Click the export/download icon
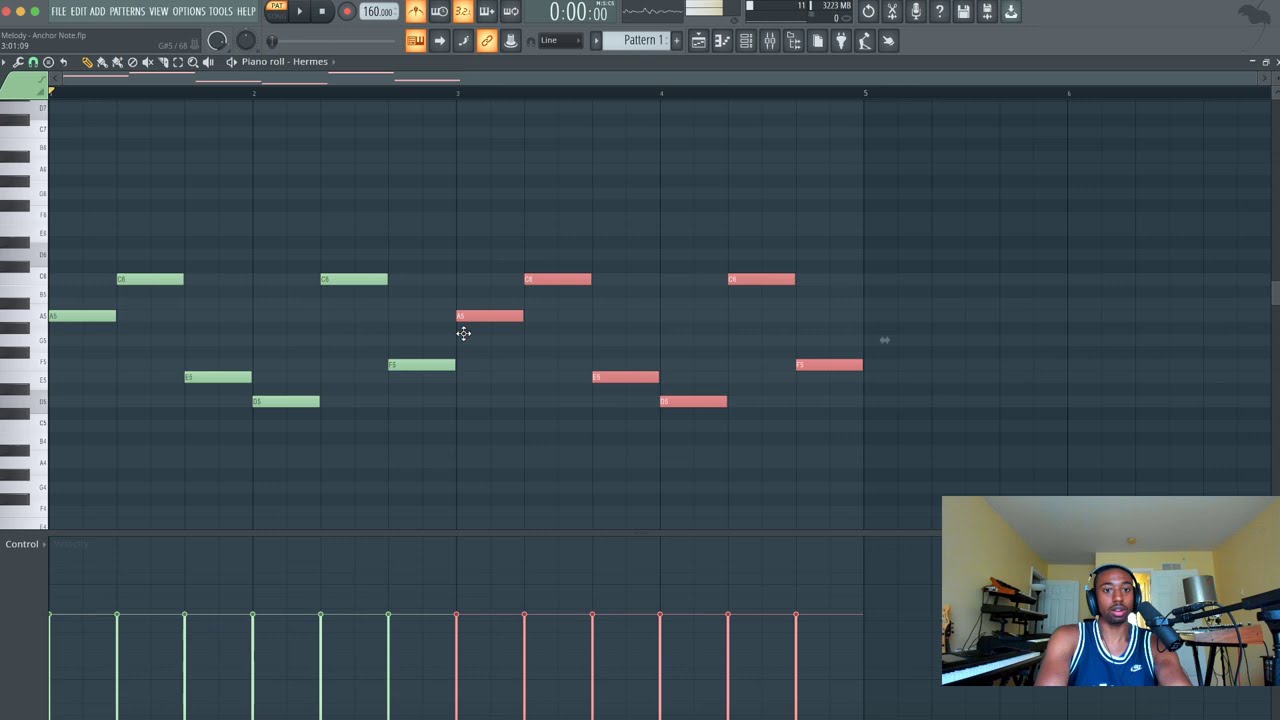1280x720 pixels. click(1011, 12)
